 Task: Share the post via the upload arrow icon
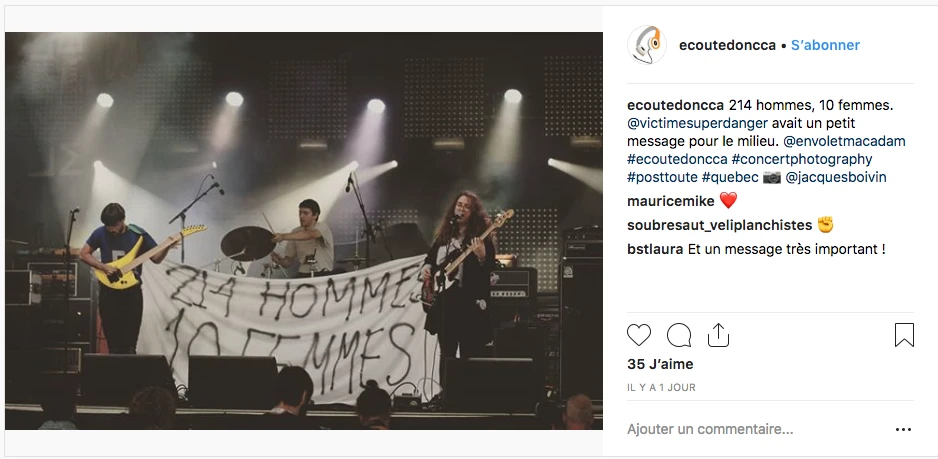718,335
